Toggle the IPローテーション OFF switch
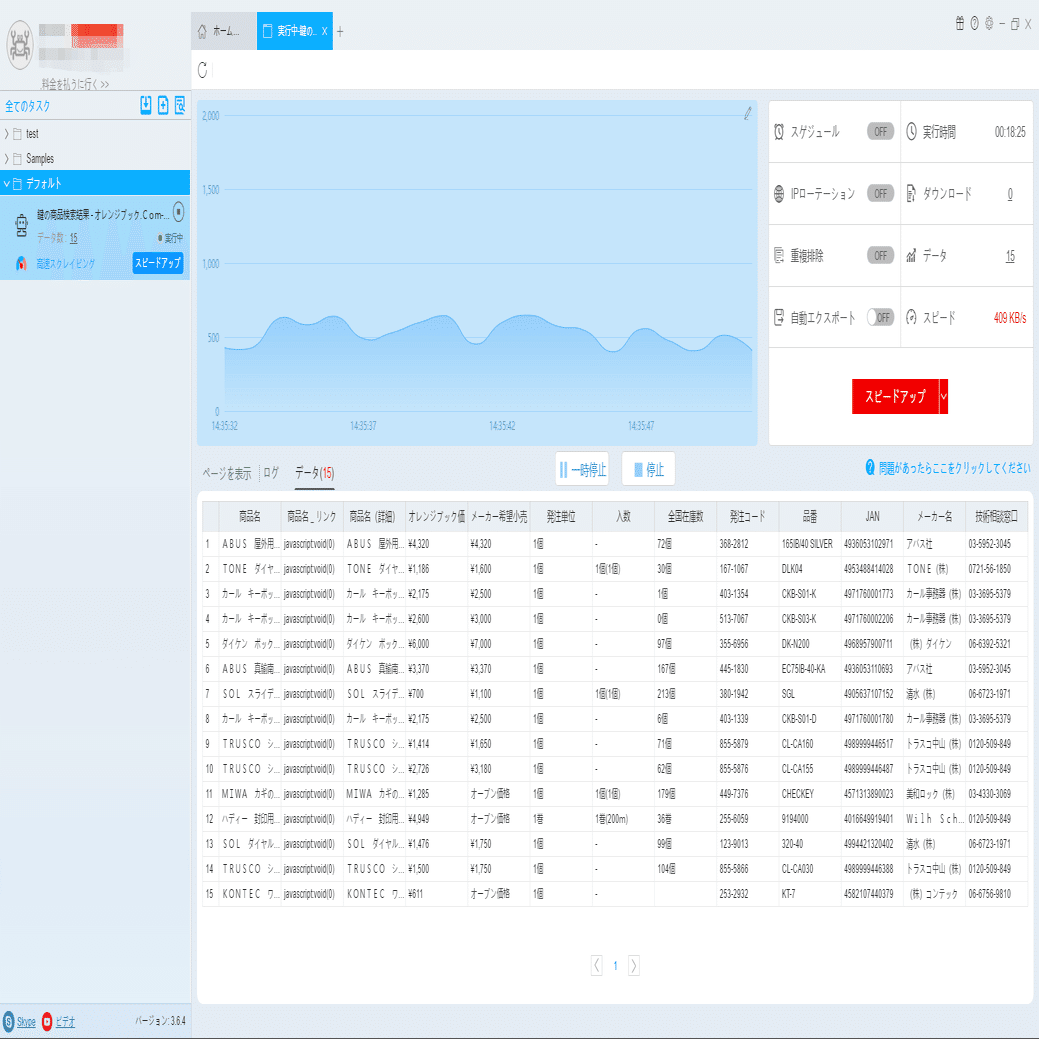The height and width of the screenshot is (1039, 1039). coord(881,193)
